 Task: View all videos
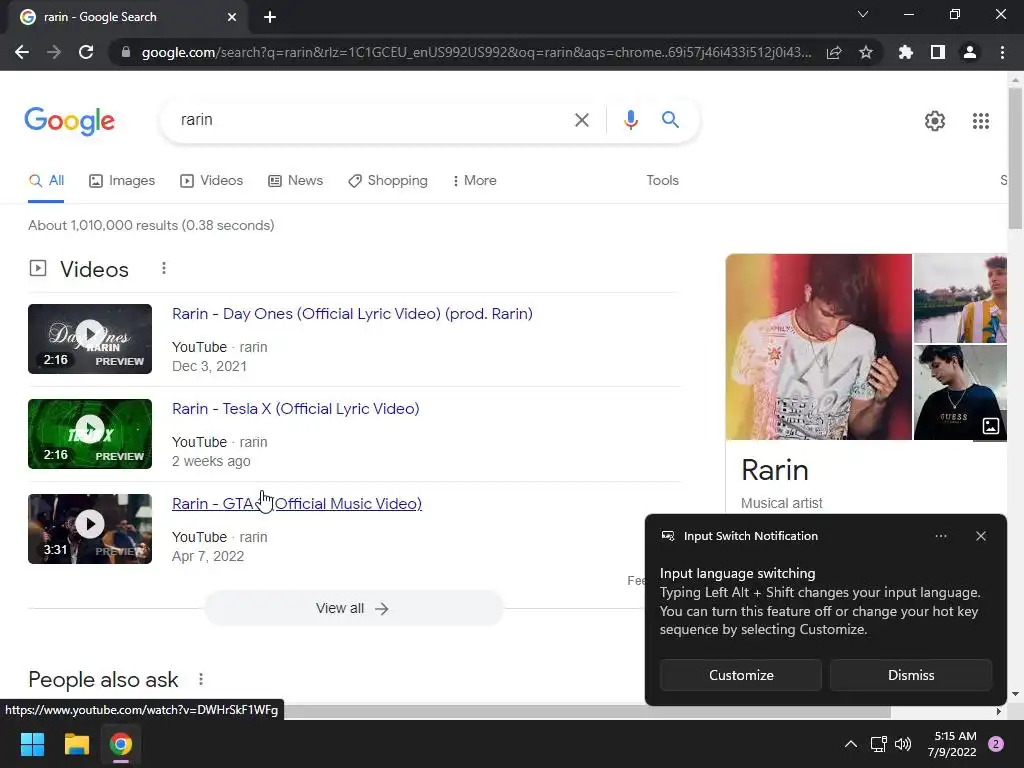(353, 609)
